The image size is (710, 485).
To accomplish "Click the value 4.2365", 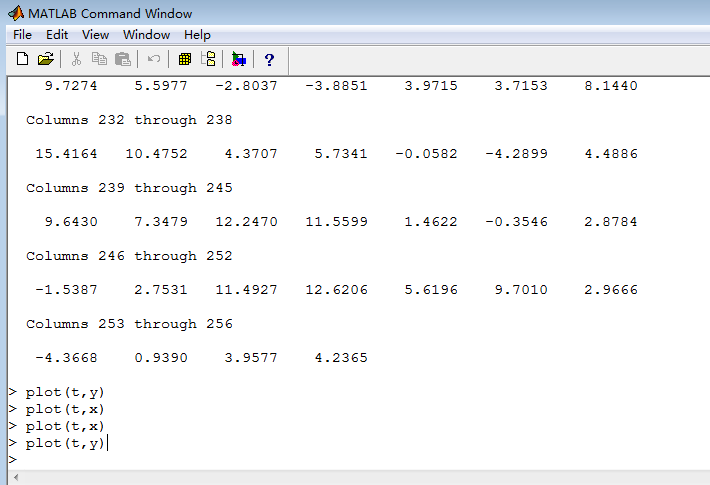I will [341, 358].
